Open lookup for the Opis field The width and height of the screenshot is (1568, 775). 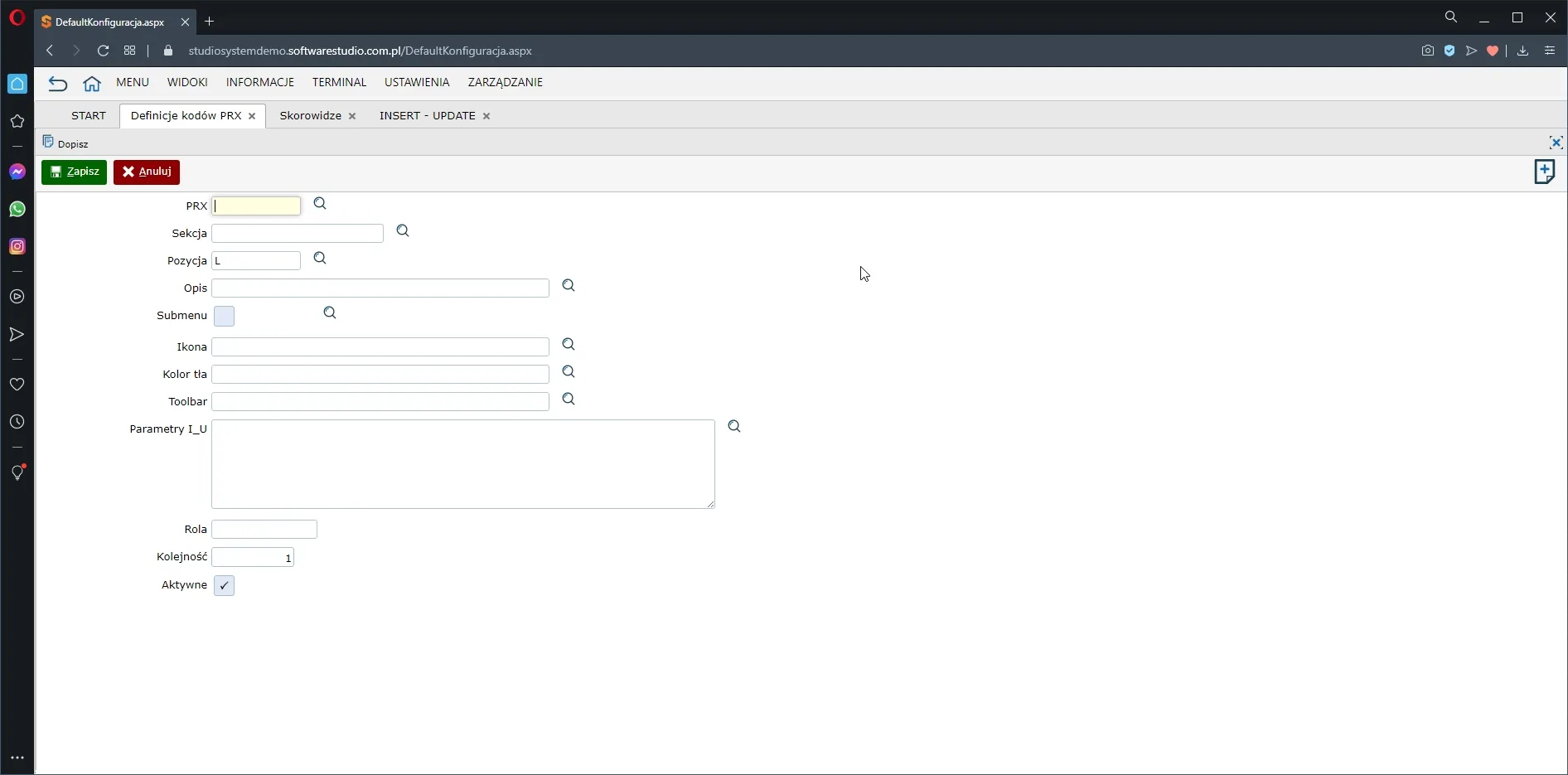[569, 286]
